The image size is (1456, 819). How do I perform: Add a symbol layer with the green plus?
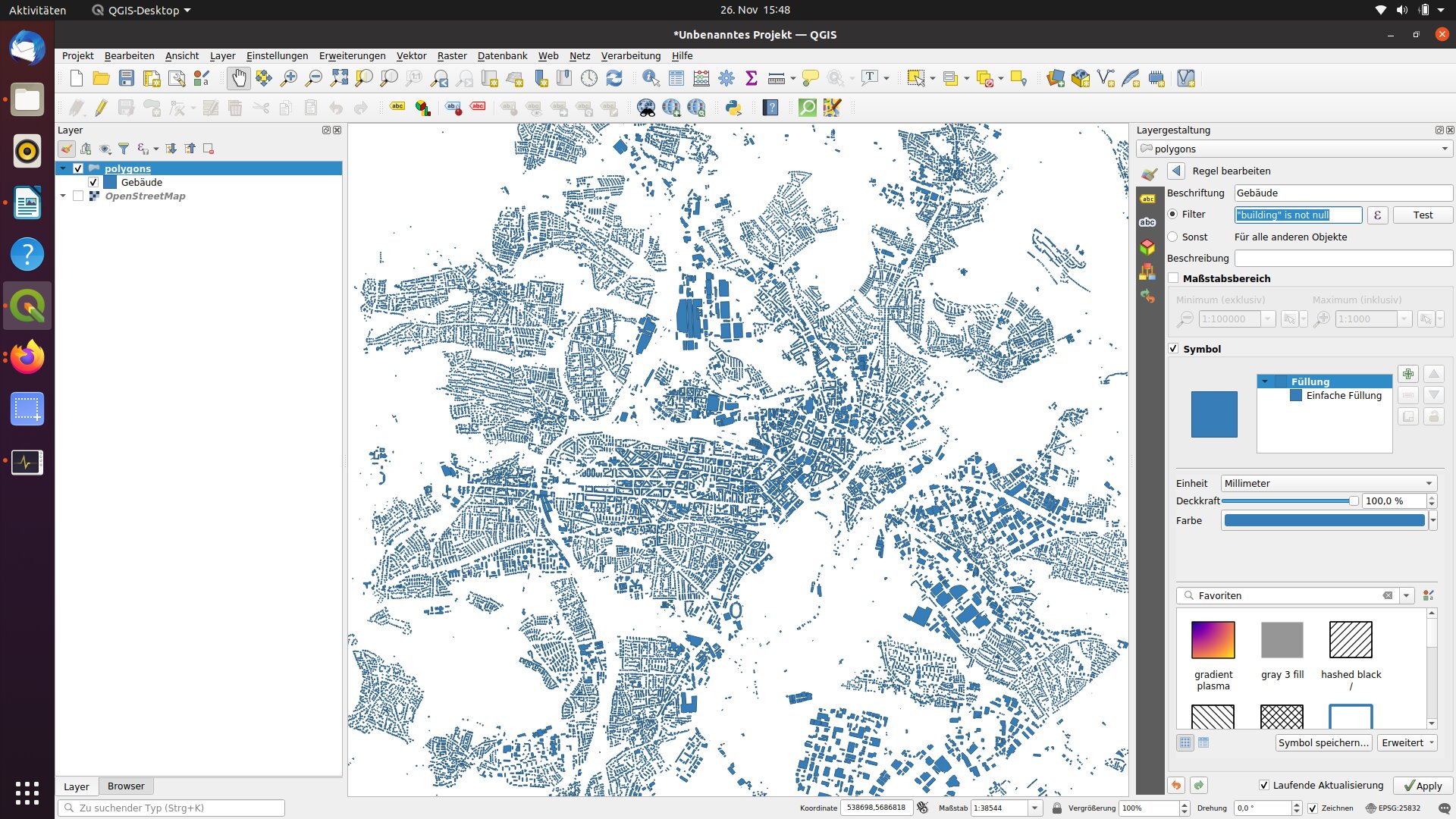(1408, 374)
